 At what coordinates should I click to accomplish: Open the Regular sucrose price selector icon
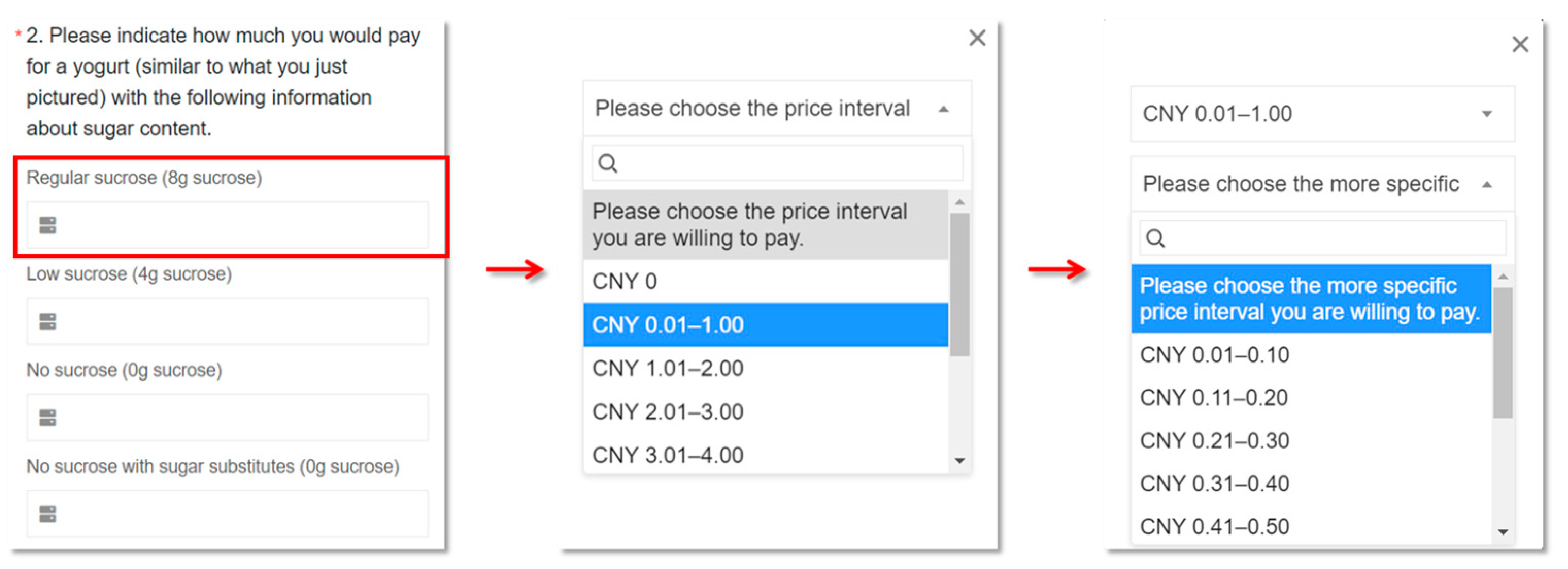coord(47,225)
